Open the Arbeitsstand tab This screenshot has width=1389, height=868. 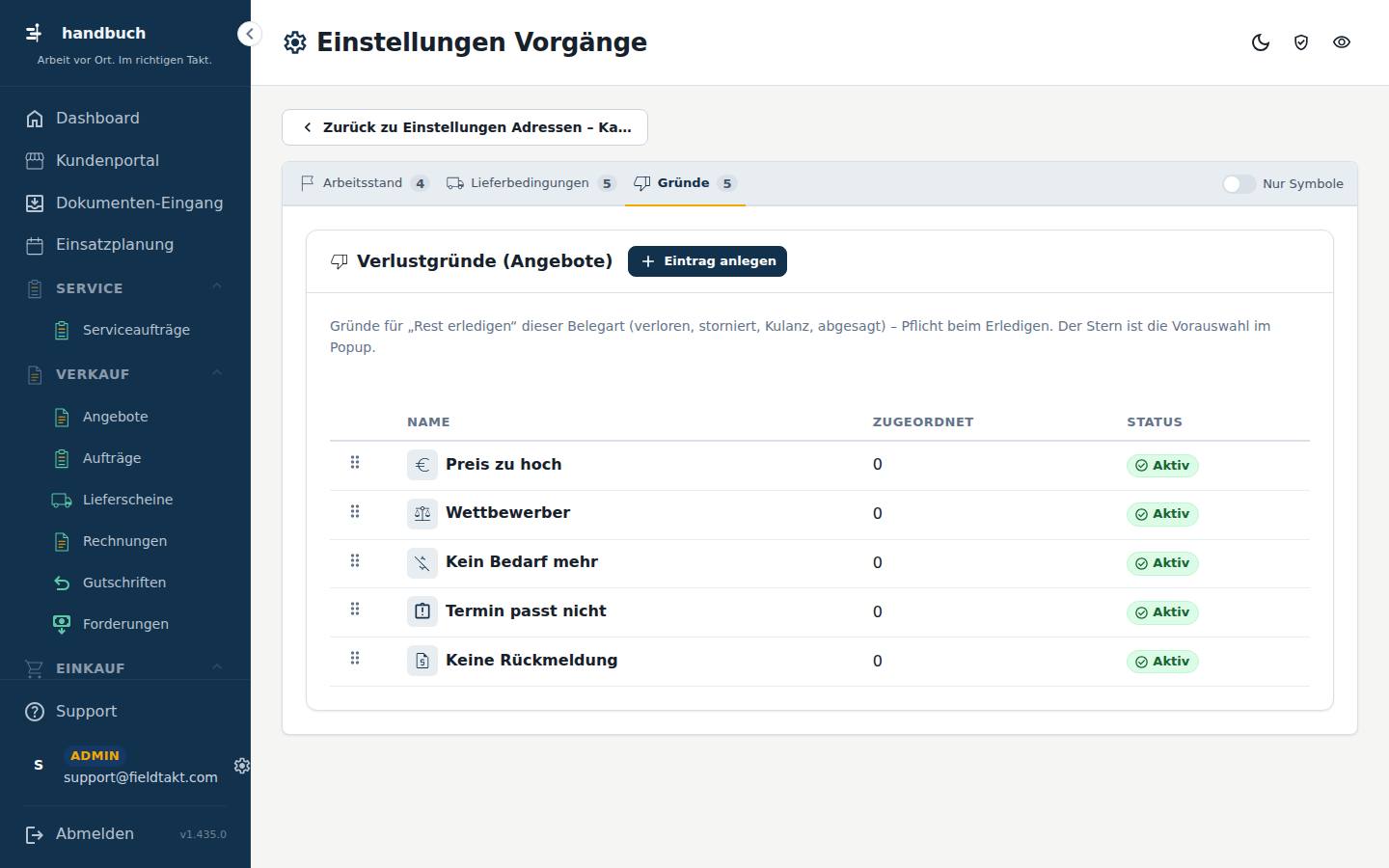pyautogui.click(x=365, y=183)
